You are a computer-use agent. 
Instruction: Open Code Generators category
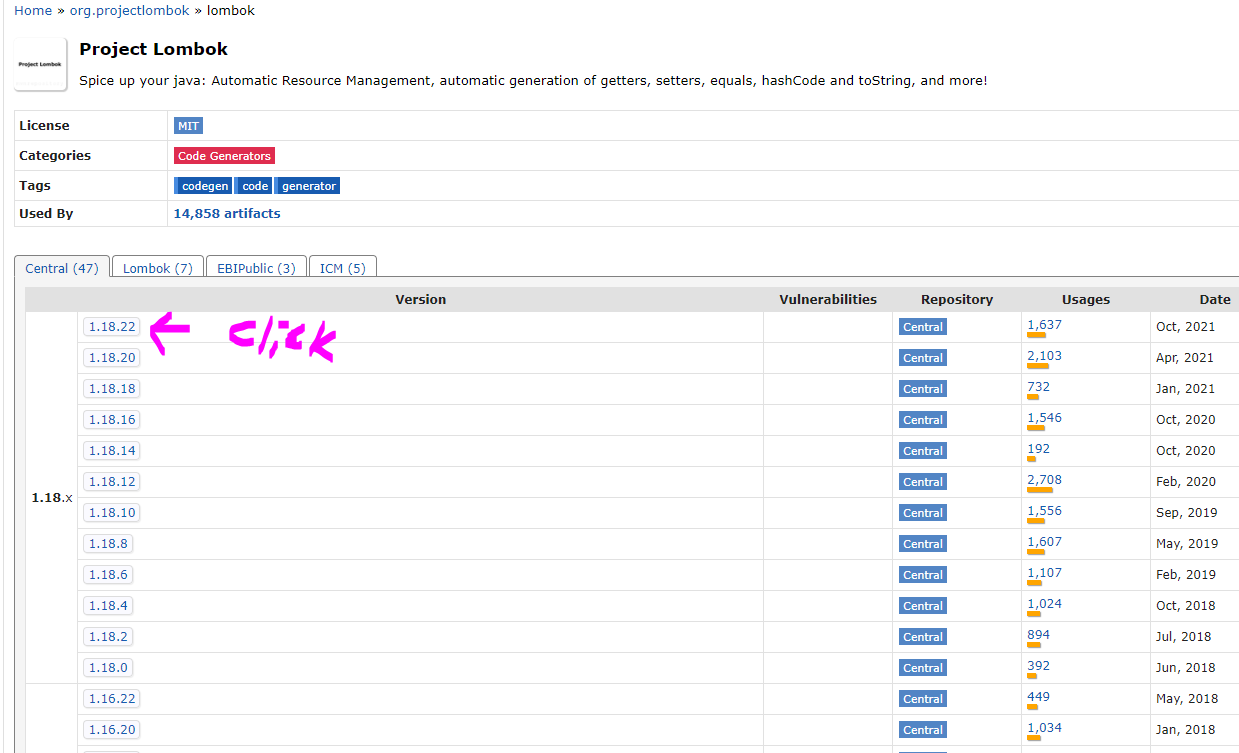(x=224, y=156)
